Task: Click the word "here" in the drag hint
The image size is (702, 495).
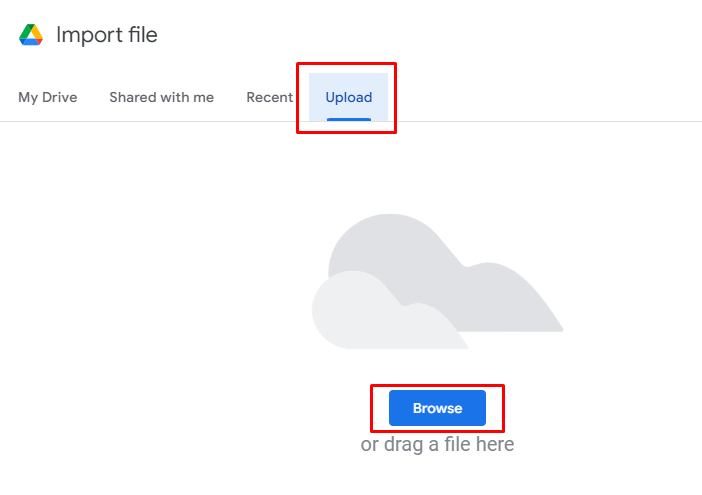Action: click(x=495, y=444)
